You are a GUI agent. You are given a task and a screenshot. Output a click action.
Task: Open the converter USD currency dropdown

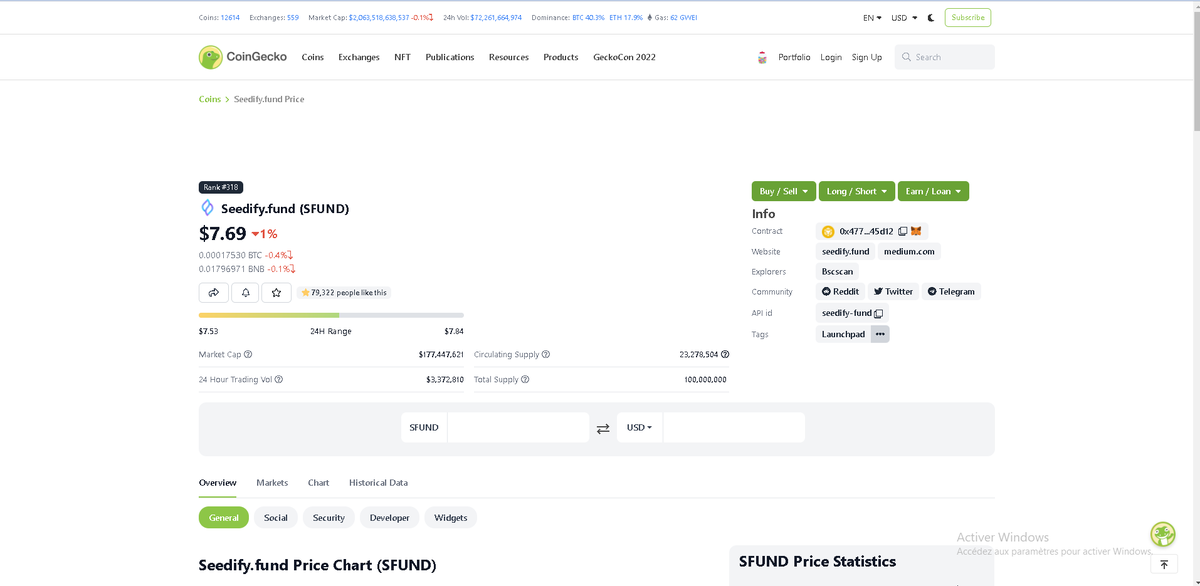[640, 427]
